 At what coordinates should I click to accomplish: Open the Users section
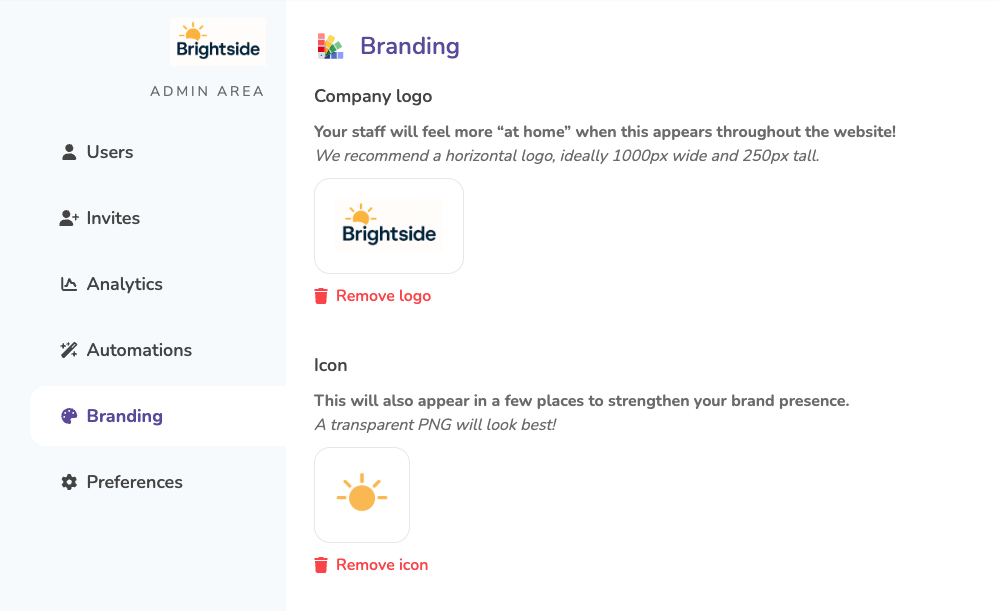[x=110, y=152]
